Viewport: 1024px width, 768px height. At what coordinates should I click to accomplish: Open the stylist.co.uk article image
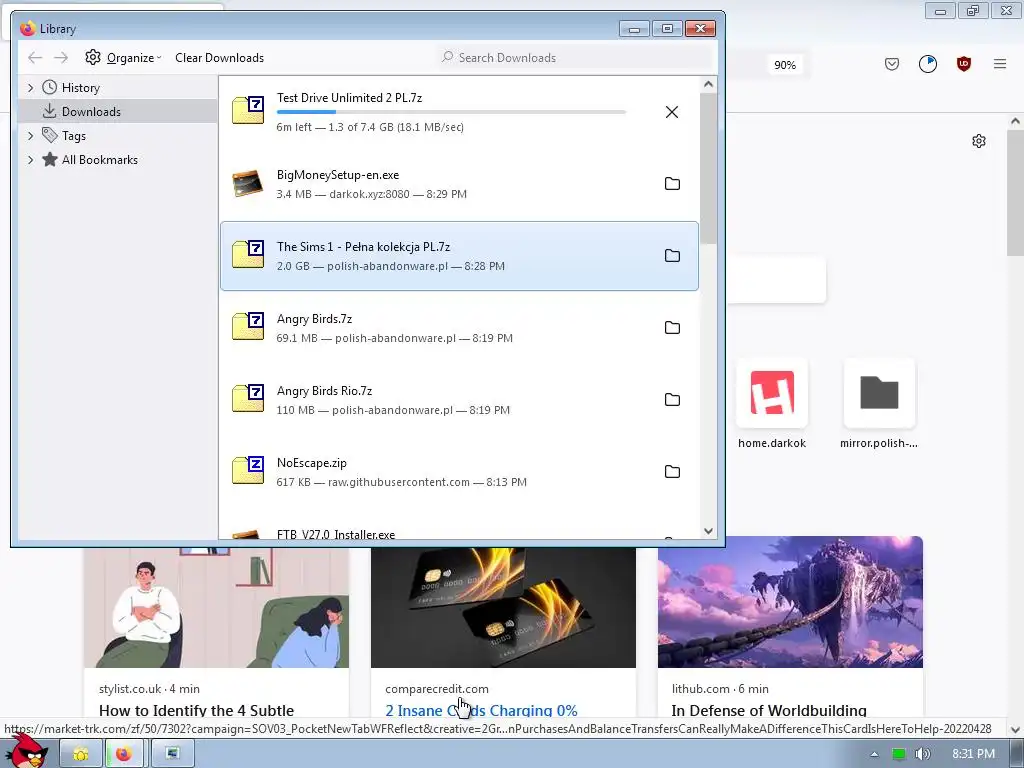pos(216,607)
